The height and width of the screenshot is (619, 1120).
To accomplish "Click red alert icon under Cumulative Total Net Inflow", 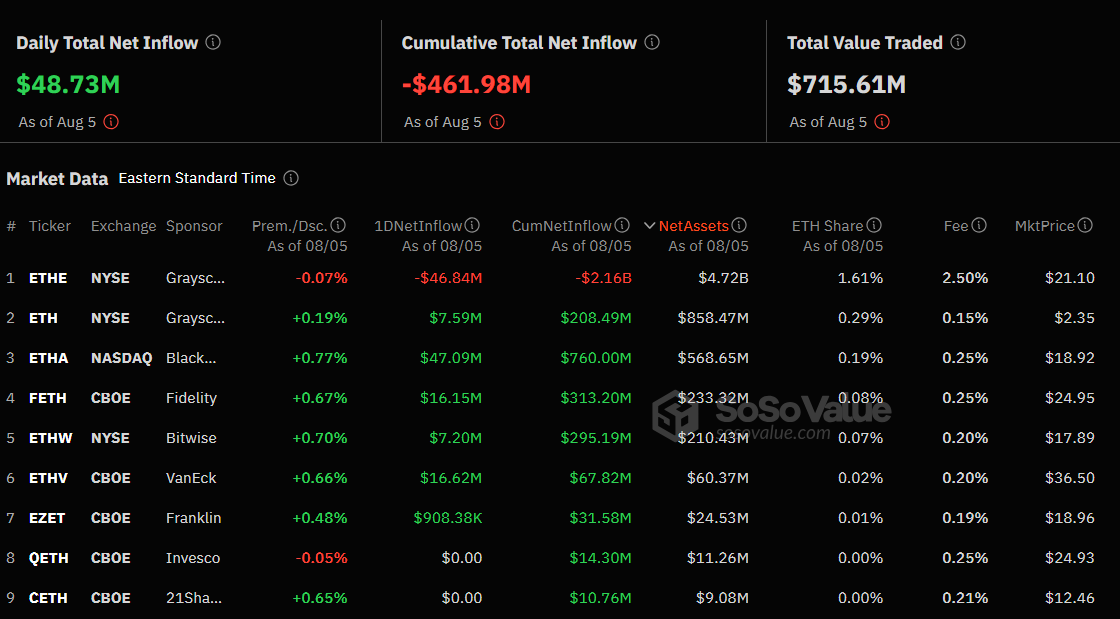I will click(x=497, y=121).
